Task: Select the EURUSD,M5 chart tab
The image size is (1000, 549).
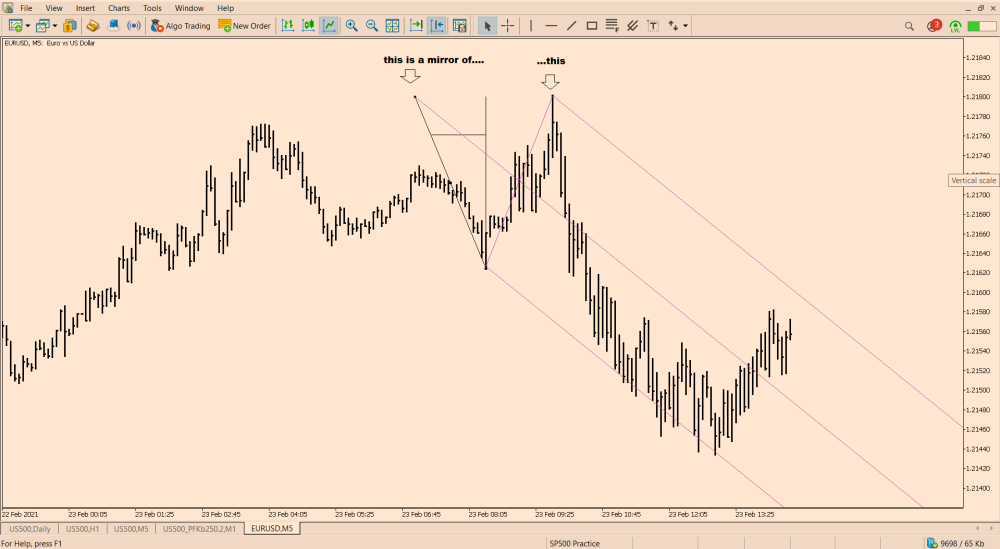Action: coord(272,529)
